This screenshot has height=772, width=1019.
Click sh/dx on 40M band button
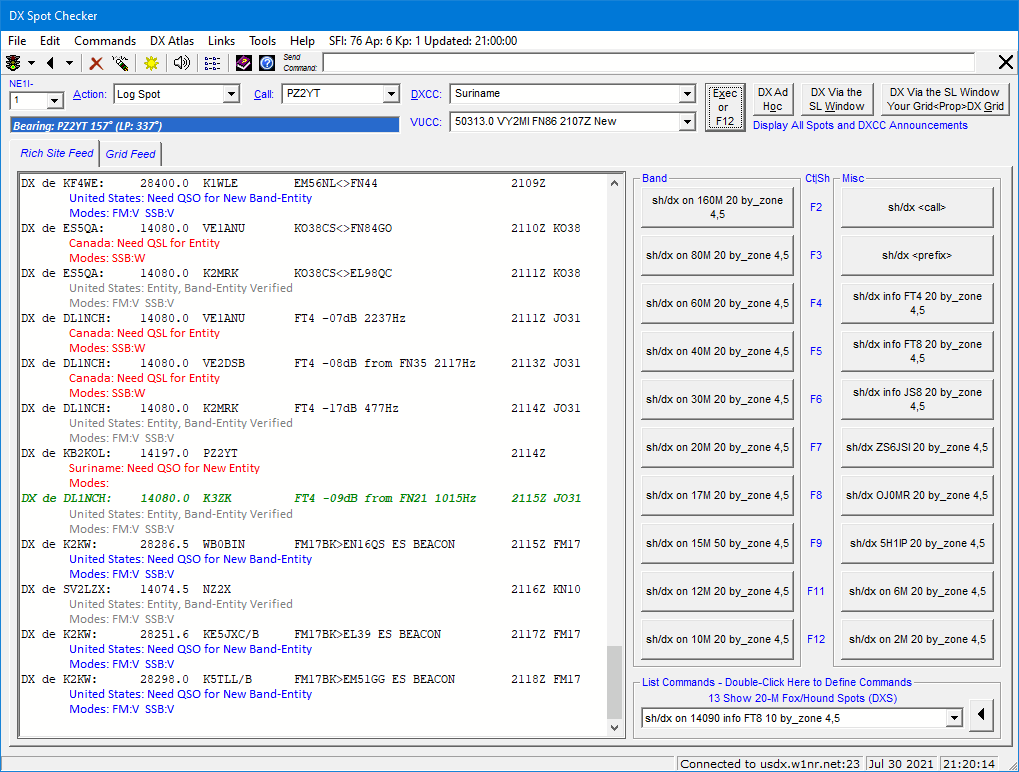click(x=717, y=352)
